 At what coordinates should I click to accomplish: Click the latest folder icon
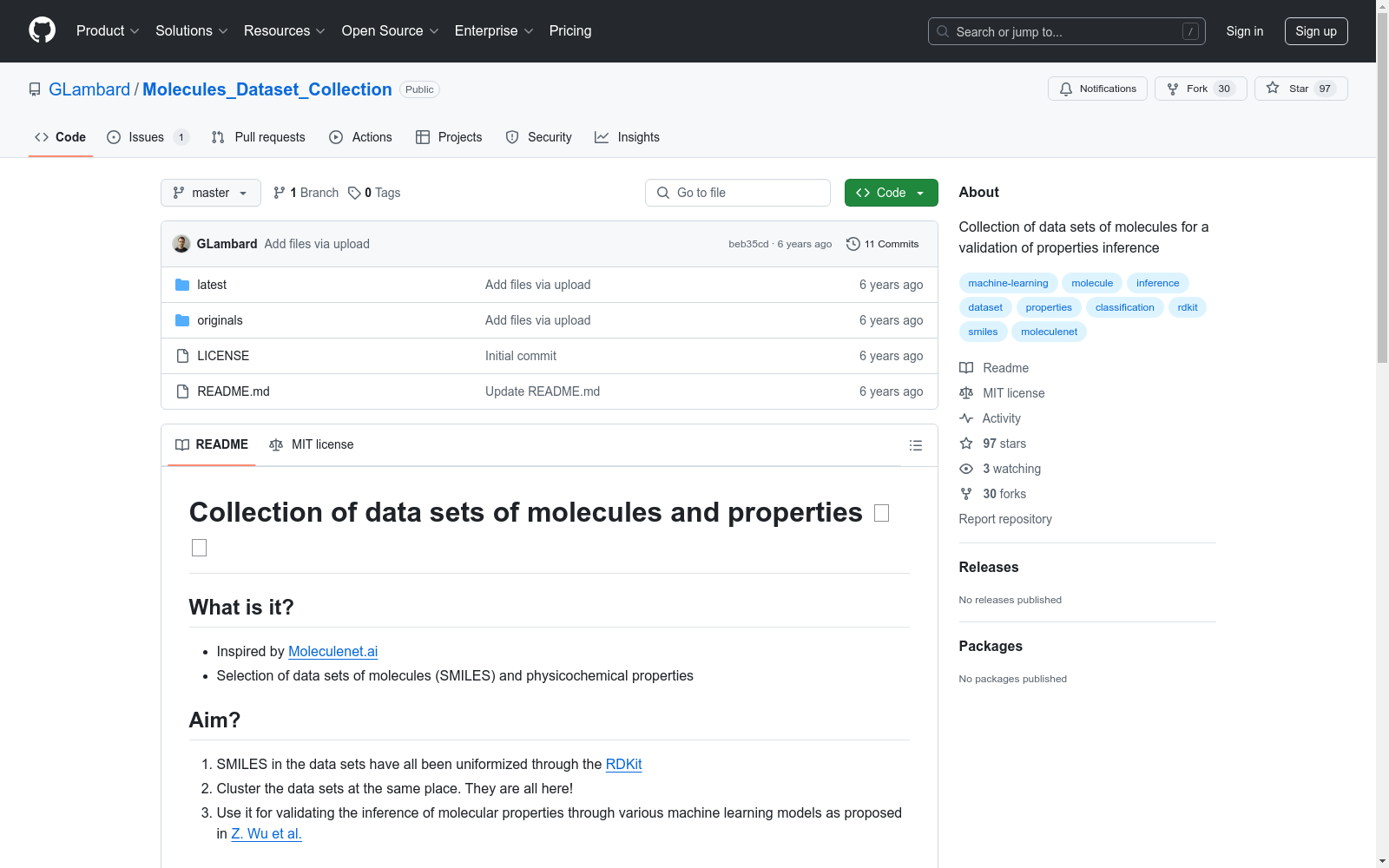pyautogui.click(x=182, y=285)
